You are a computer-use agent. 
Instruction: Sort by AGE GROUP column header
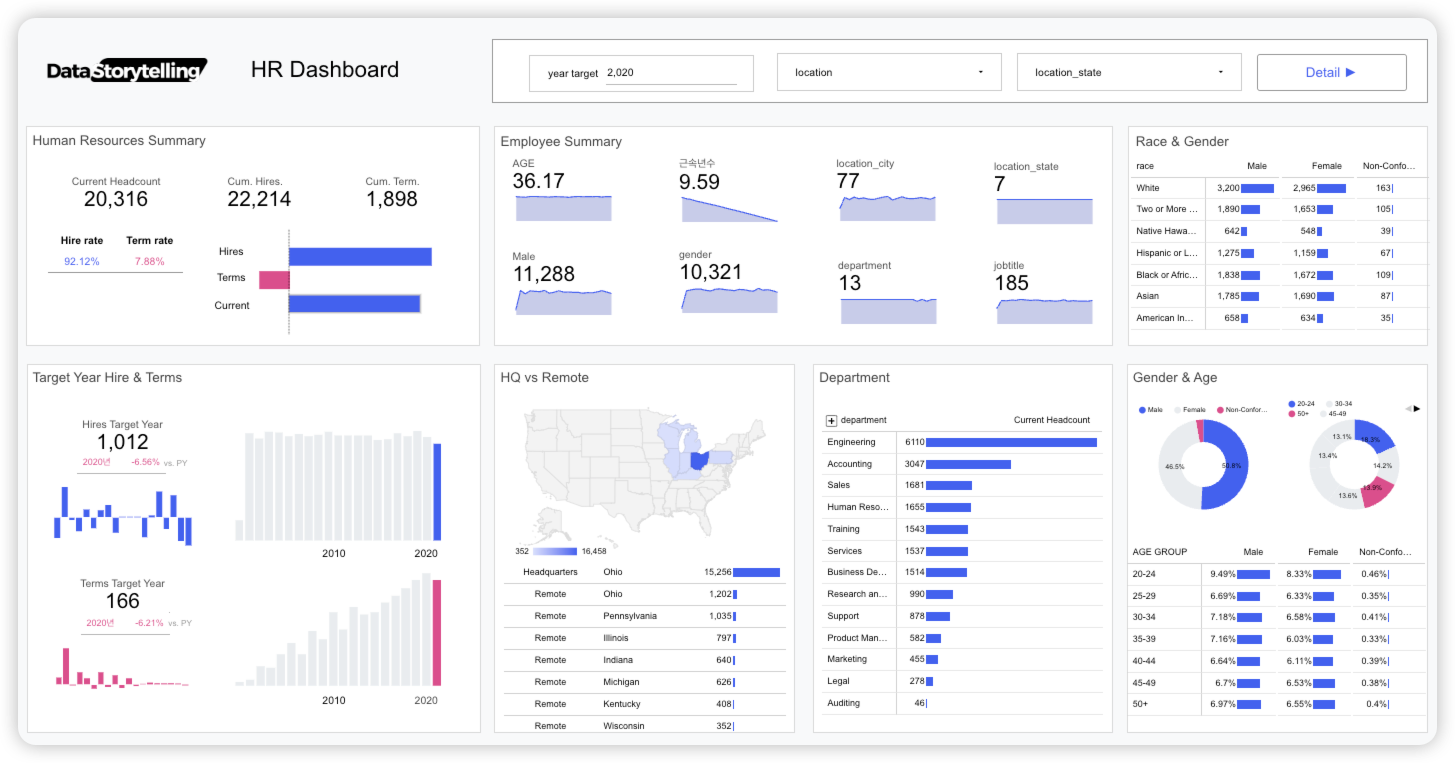pyautogui.click(x=1160, y=552)
